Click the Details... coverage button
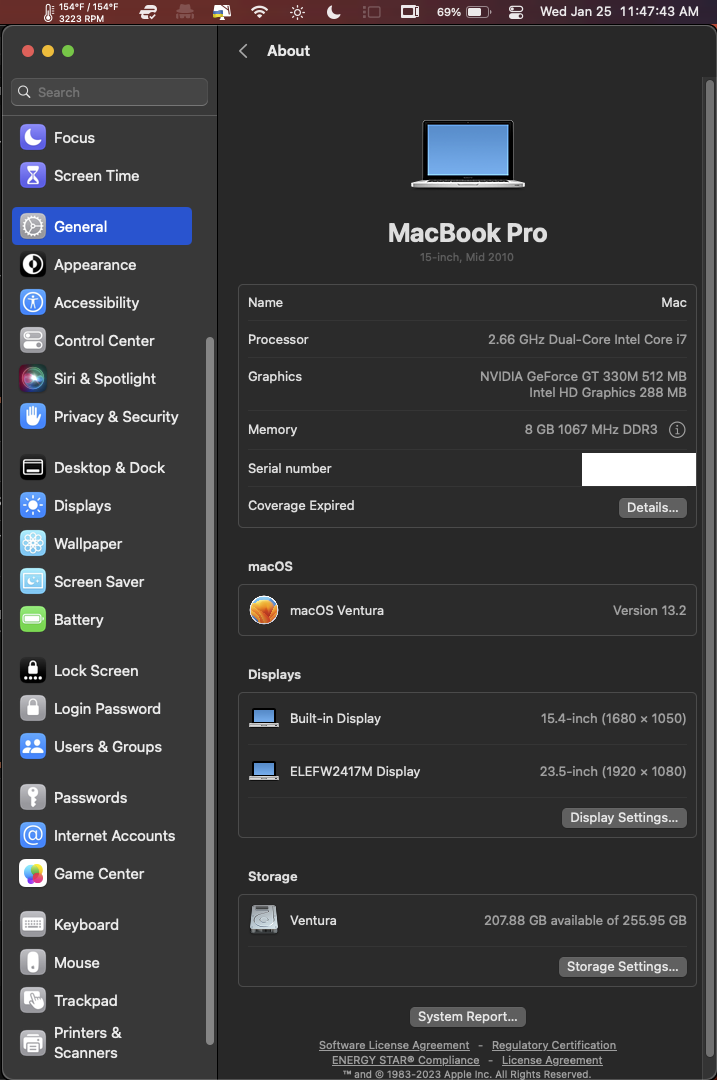Viewport: 717px width, 1080px height. point(652,508)
